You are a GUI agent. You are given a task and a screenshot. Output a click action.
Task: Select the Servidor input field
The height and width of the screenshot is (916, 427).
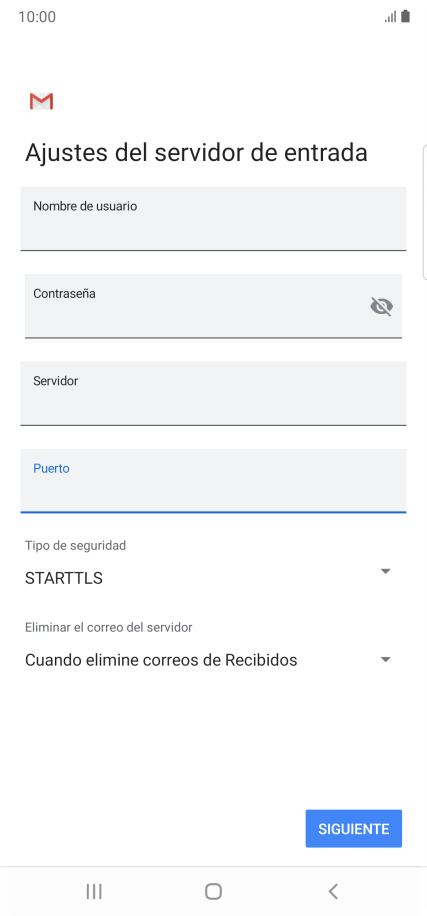coord(213,393)
